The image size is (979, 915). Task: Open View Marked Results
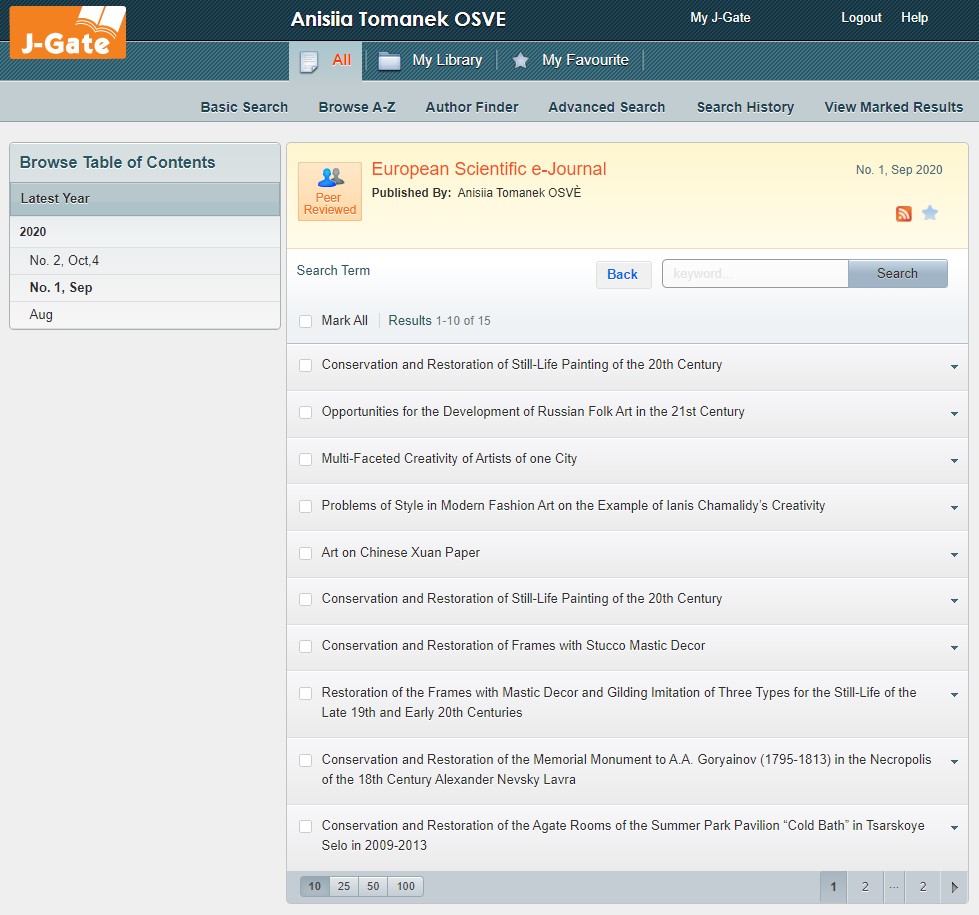(x=893, y=107)
